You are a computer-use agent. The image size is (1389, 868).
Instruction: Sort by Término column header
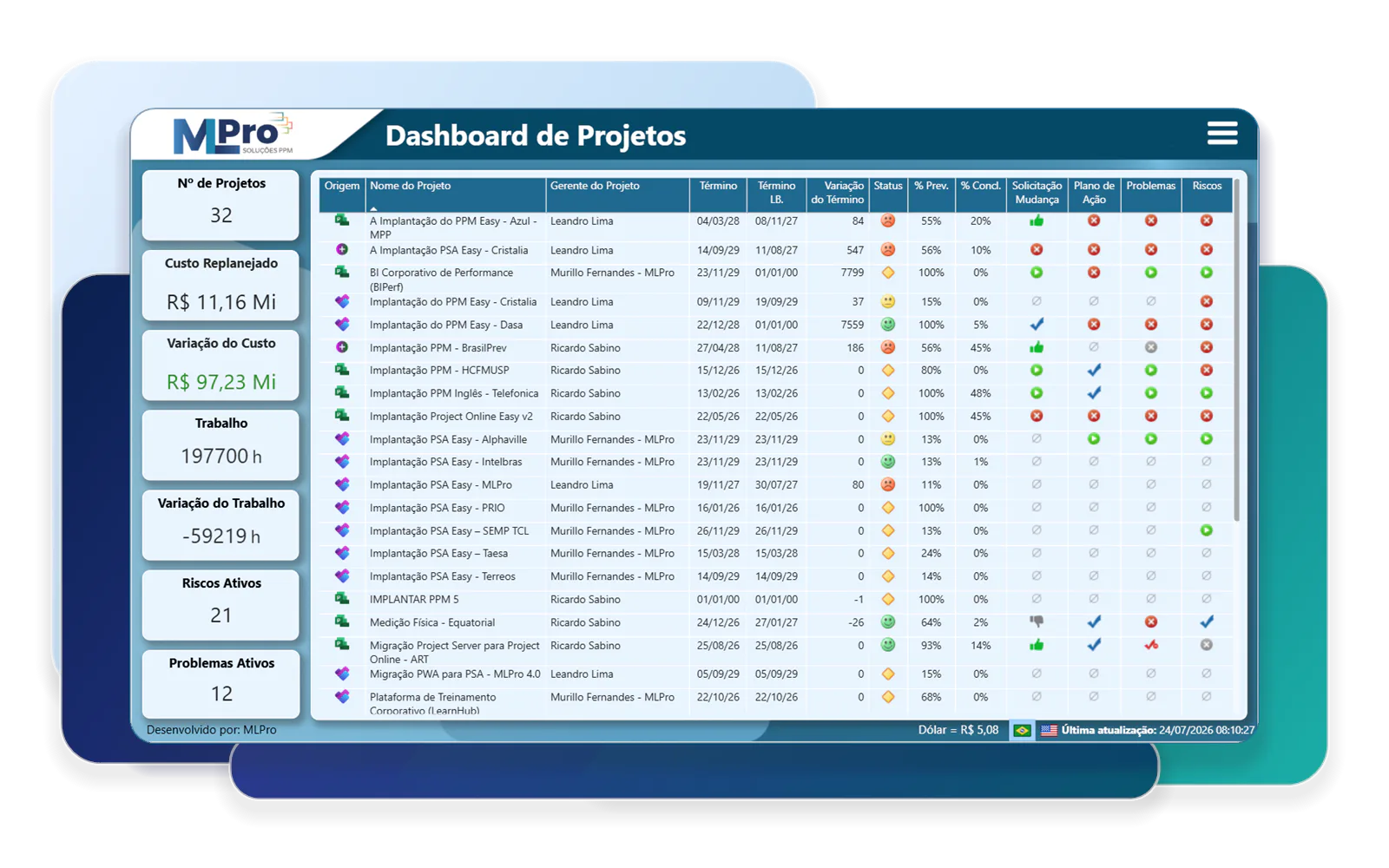point(718,194)
